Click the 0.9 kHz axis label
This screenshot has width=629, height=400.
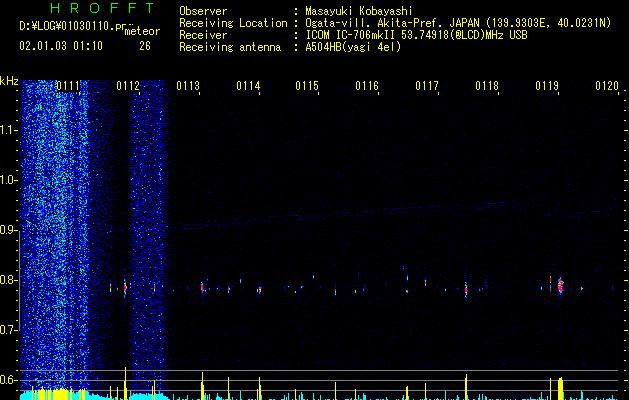pyautogui.click(x=8, y=230)
